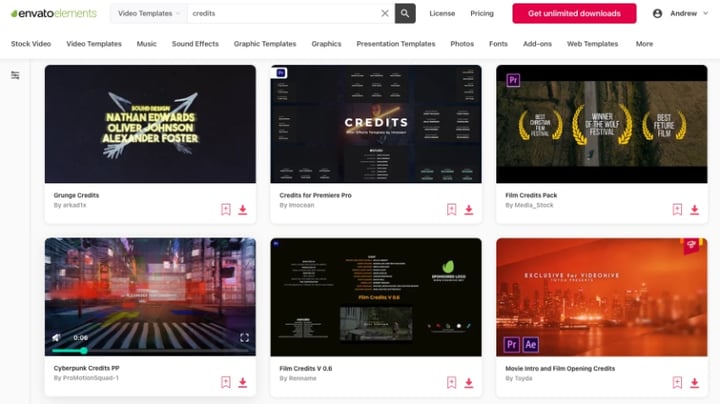Bookmark Grunge Credits to a collection
This screenshot has height=404, width=720.
tap(225, 209)
